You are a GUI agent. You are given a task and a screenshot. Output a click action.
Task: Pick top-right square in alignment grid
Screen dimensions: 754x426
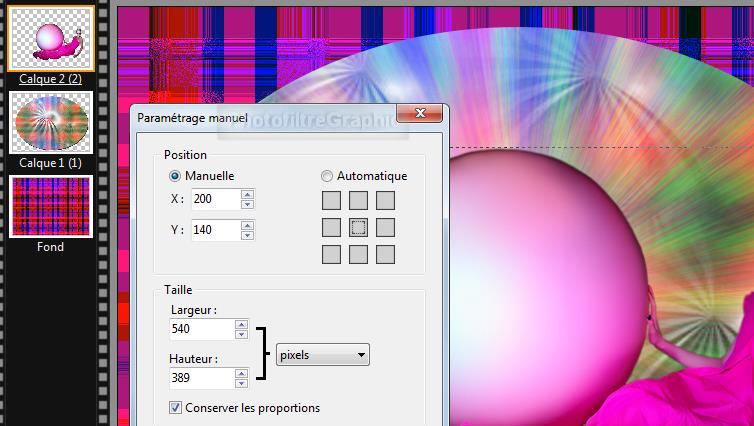385,201
